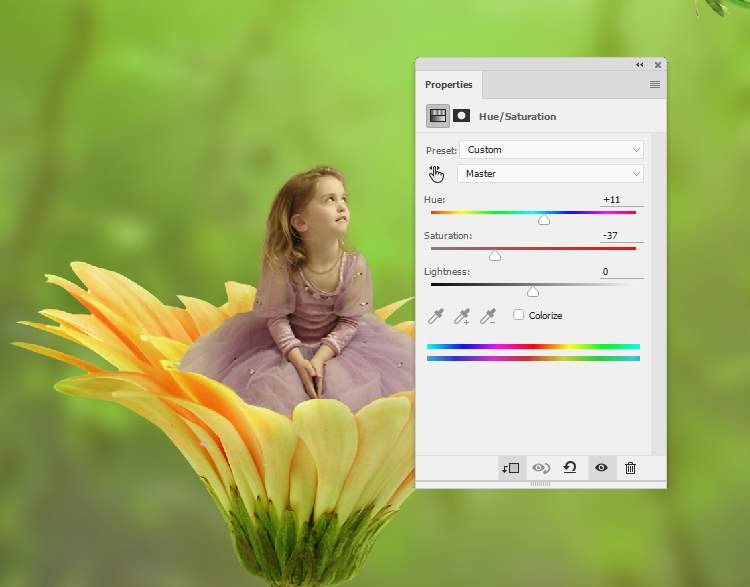Click the Lightness label
Screen dimensions: 750x587
click(x=447, y=271)
